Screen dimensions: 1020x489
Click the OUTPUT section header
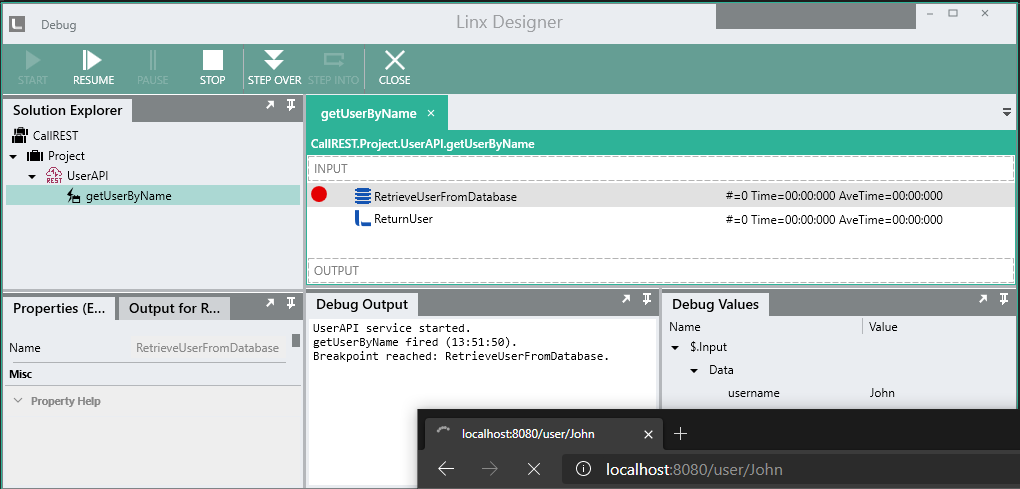[660, 271]
